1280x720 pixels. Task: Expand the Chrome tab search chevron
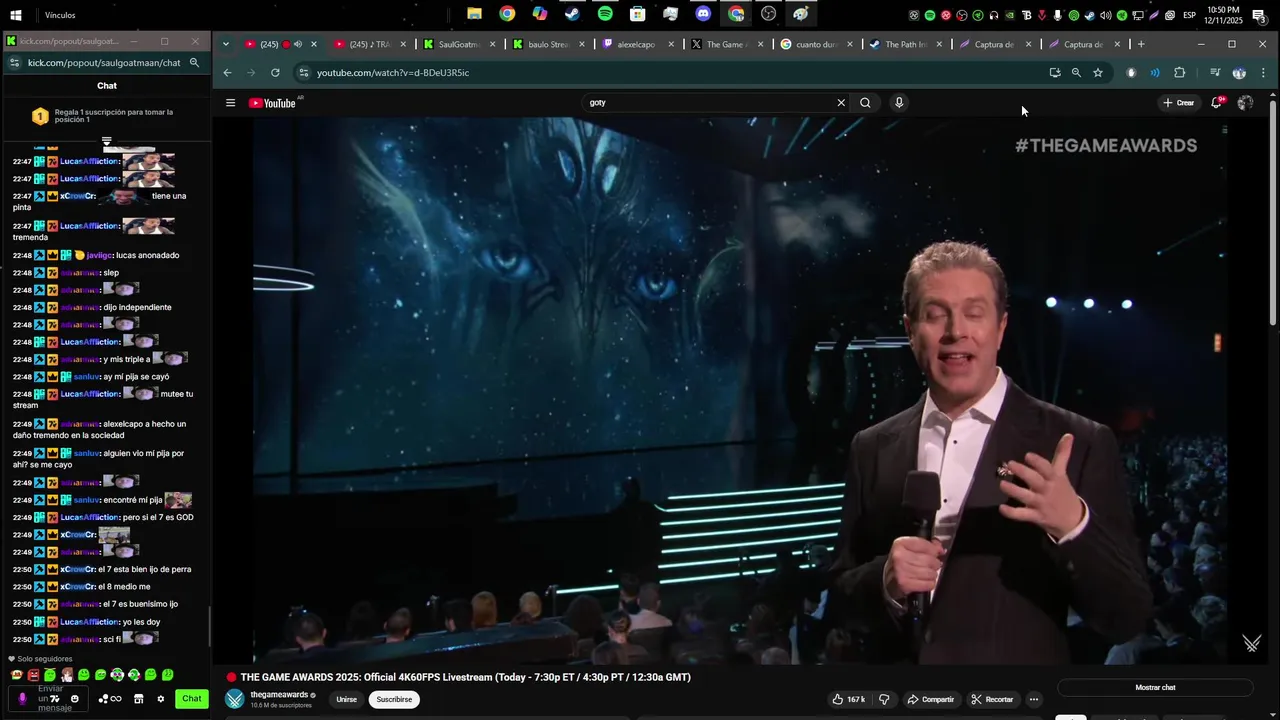pos(226,44)
